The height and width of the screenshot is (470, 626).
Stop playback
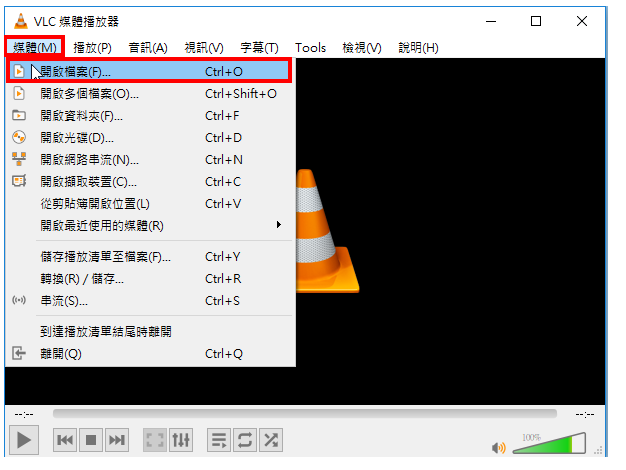[x=91, y=440]
